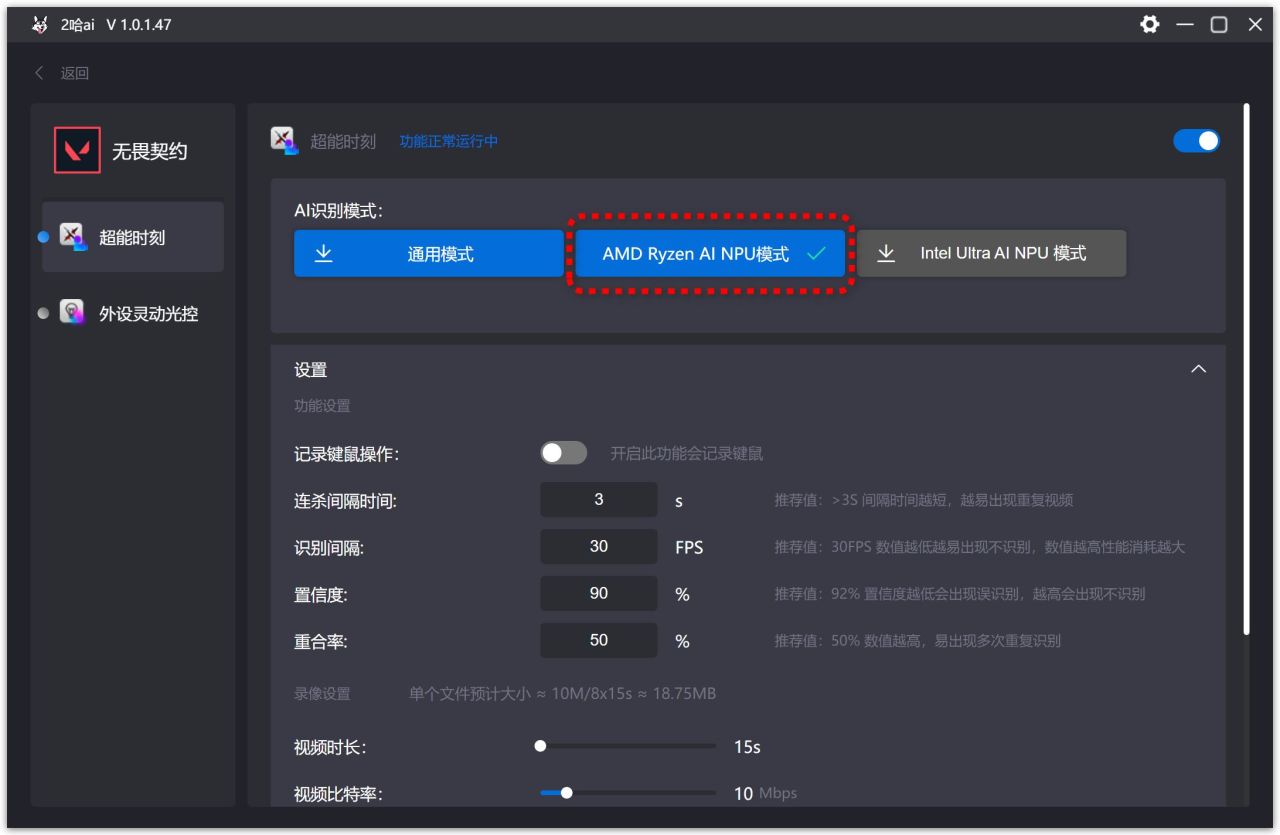
Task: Collapse the 设置 section with the chevron
Action: coord(1198,369)
